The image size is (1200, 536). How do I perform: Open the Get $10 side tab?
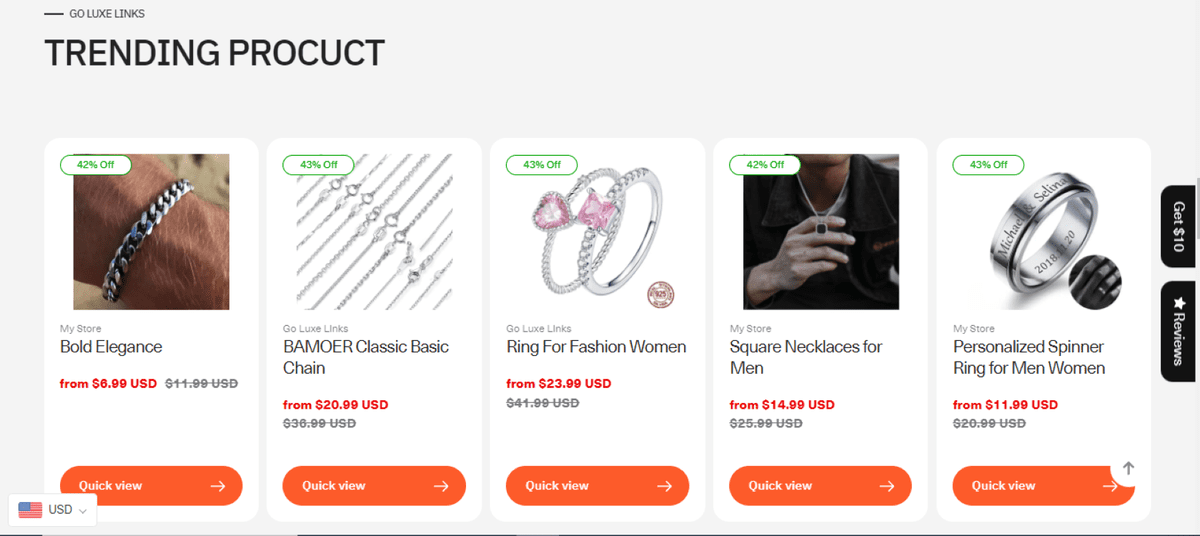(1178, 227)
